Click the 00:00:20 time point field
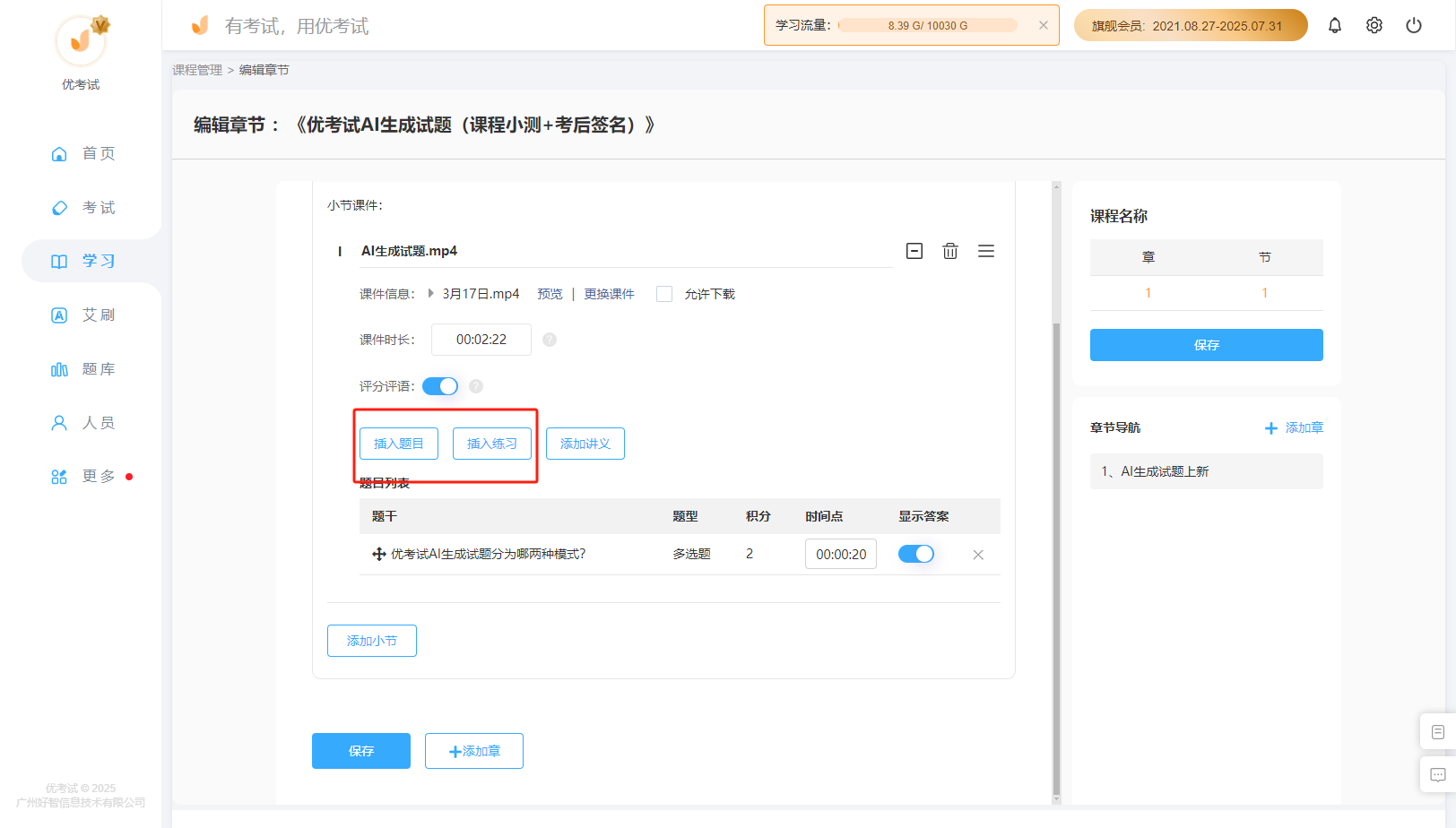This screenshot has width=1456, height=828. pos(841,555)
